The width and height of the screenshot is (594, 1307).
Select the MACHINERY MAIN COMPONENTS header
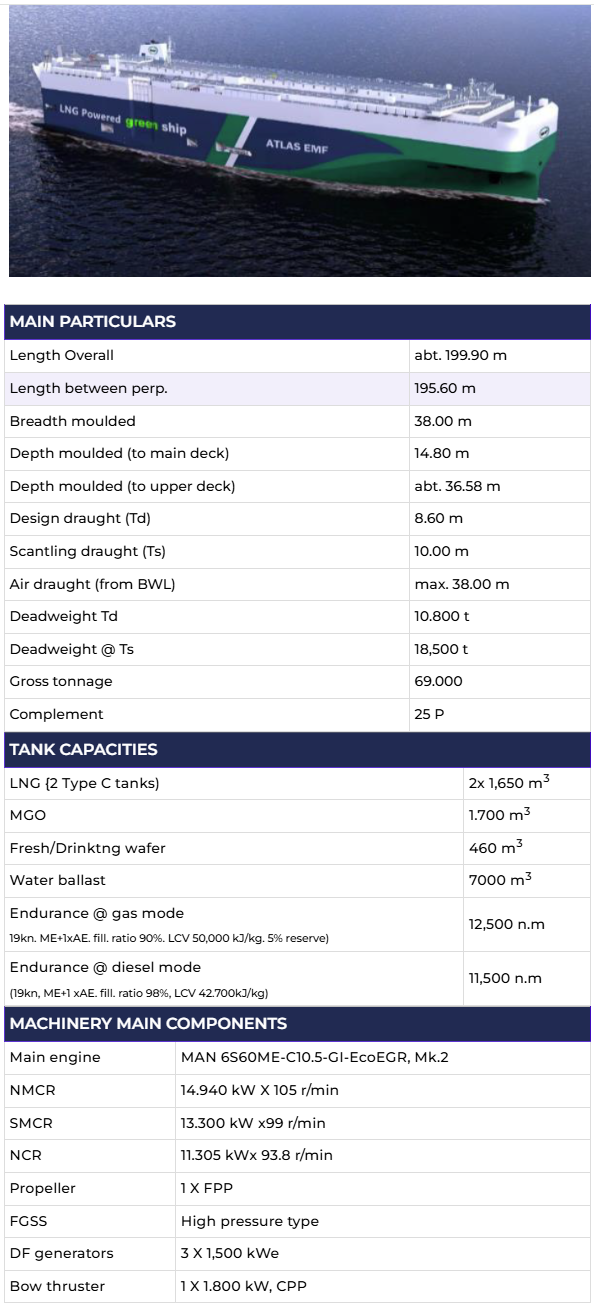coord(297,1024)
